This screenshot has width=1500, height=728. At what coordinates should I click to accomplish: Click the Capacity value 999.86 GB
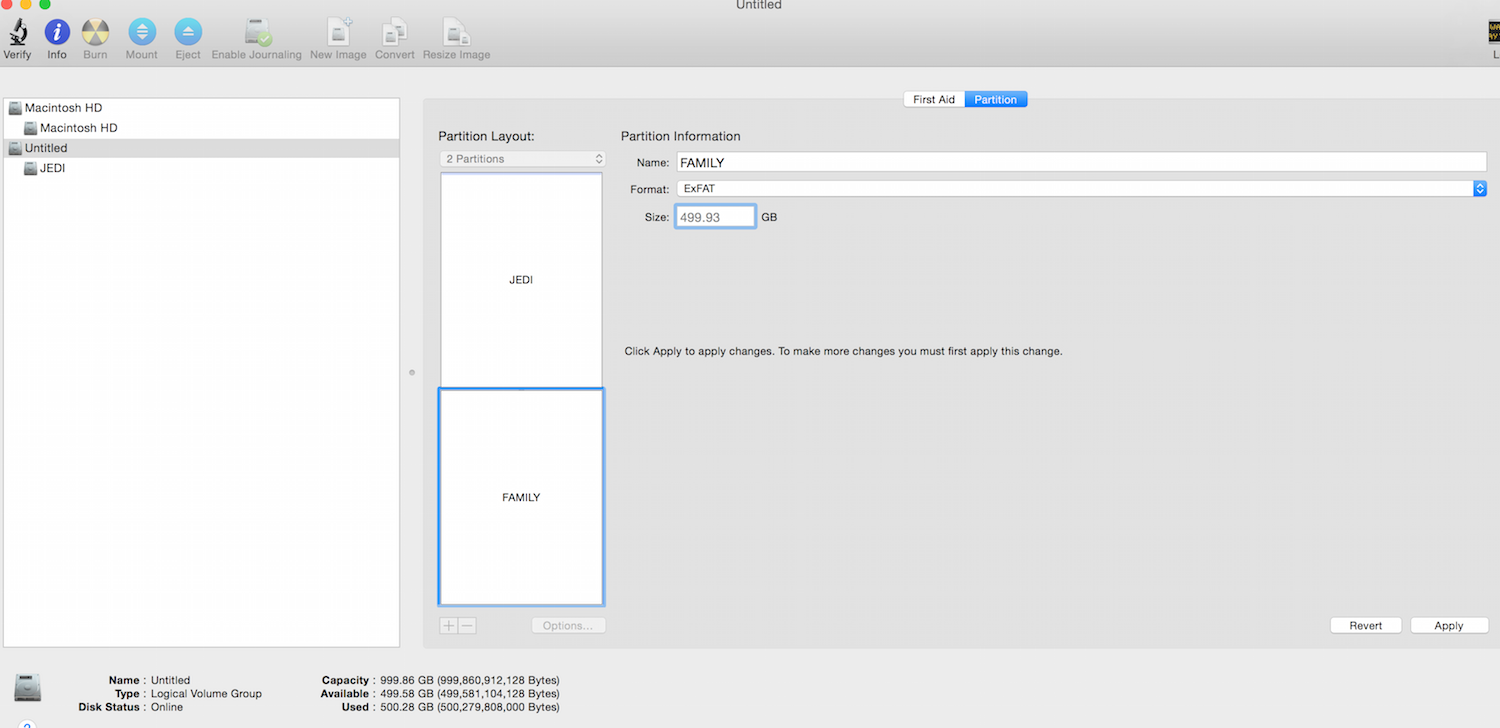[x=468, y=680]
